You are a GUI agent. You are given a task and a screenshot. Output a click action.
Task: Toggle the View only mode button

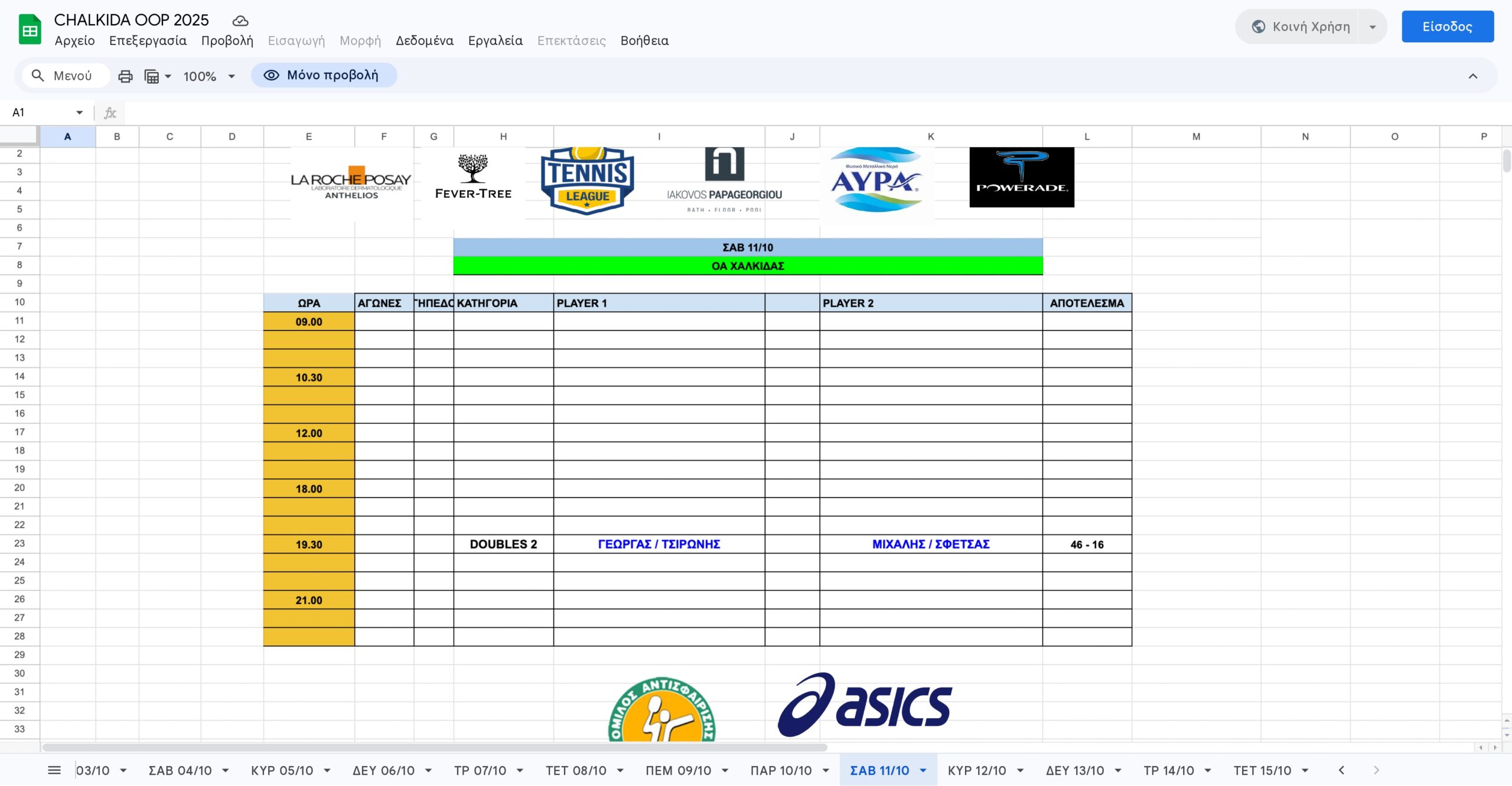[323, 75]
